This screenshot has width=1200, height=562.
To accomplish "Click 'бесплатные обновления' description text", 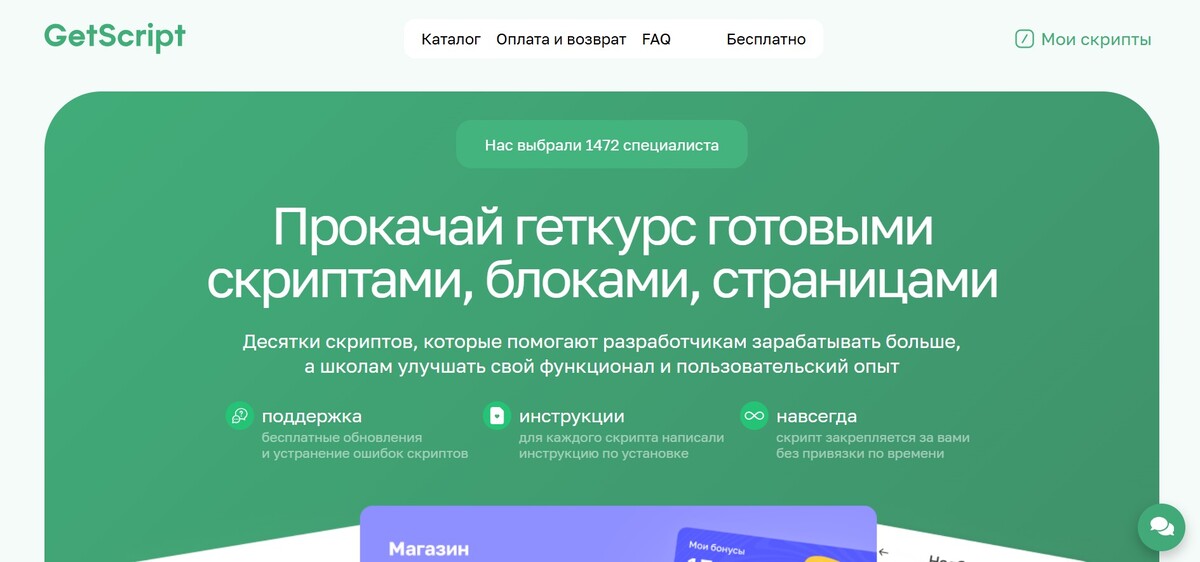I will coord(342,438).
